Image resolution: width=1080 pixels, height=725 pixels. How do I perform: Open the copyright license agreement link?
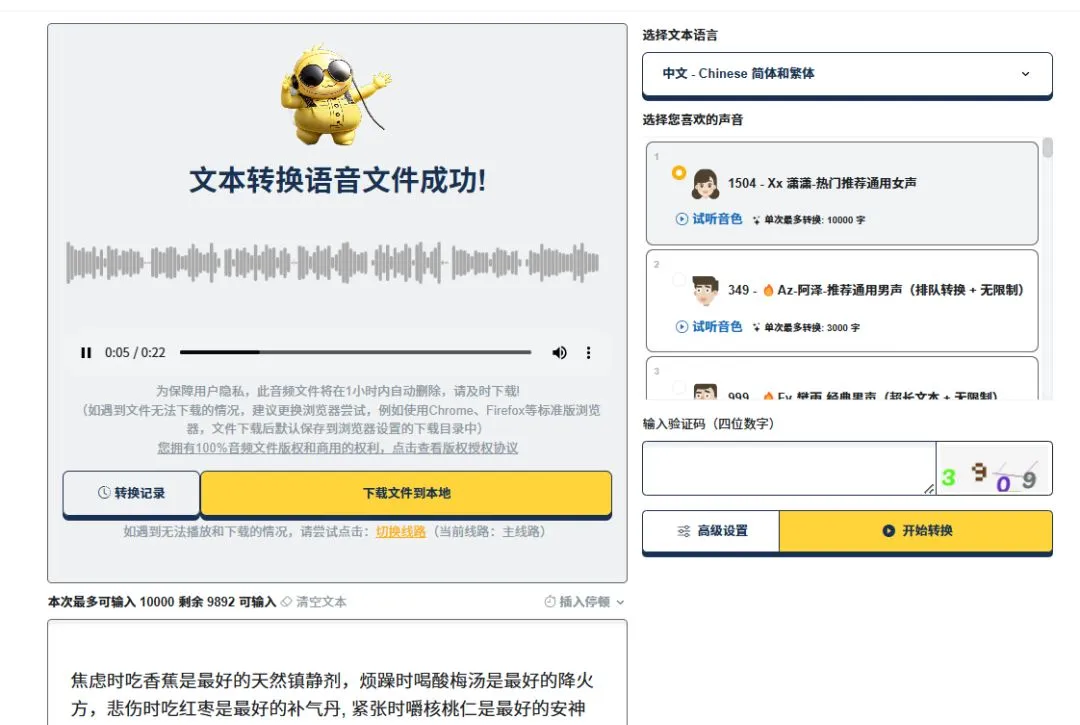[338, 448]
